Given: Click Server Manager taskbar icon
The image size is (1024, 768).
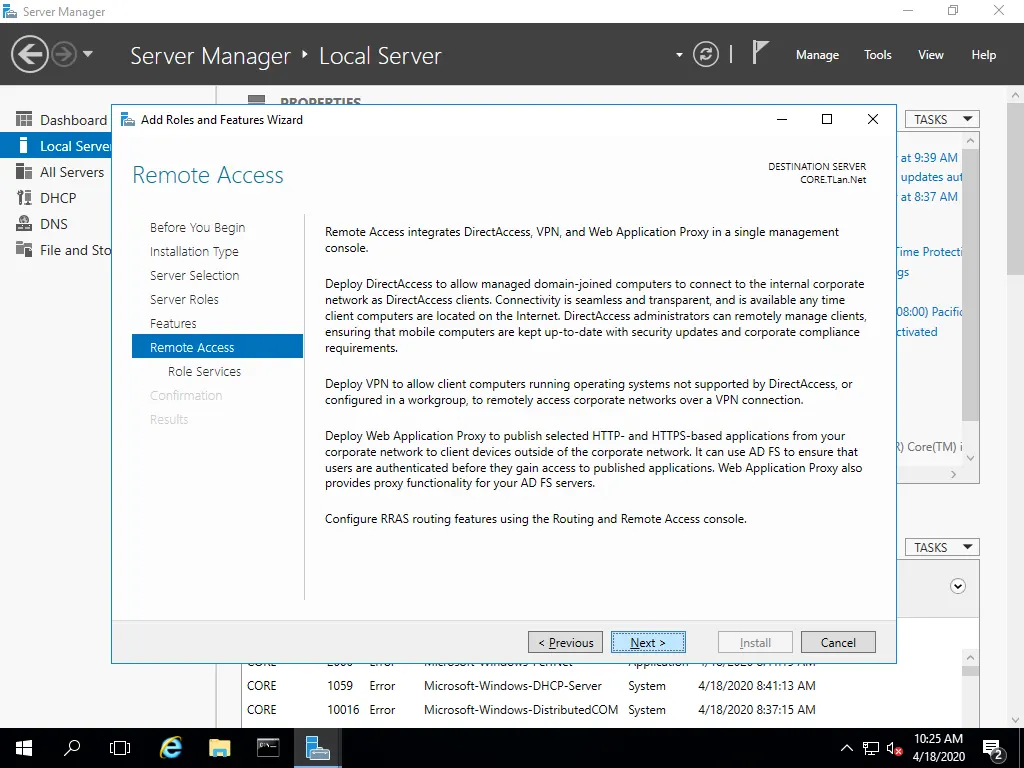Looking at the screenshot, I should click(x=317, y=748).
